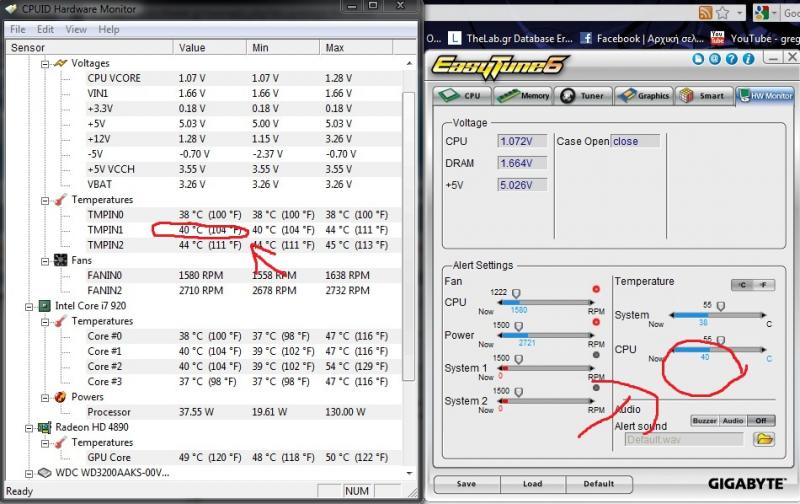
Task: Open the Graphics tab in EasyTune6
Action: coord(643,95)
